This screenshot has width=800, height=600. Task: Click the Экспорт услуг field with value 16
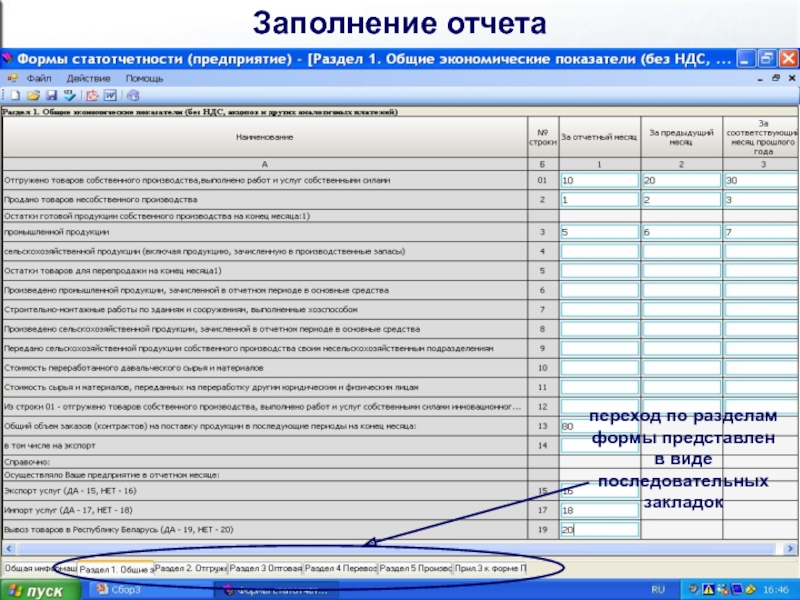[x=598, y=491]
